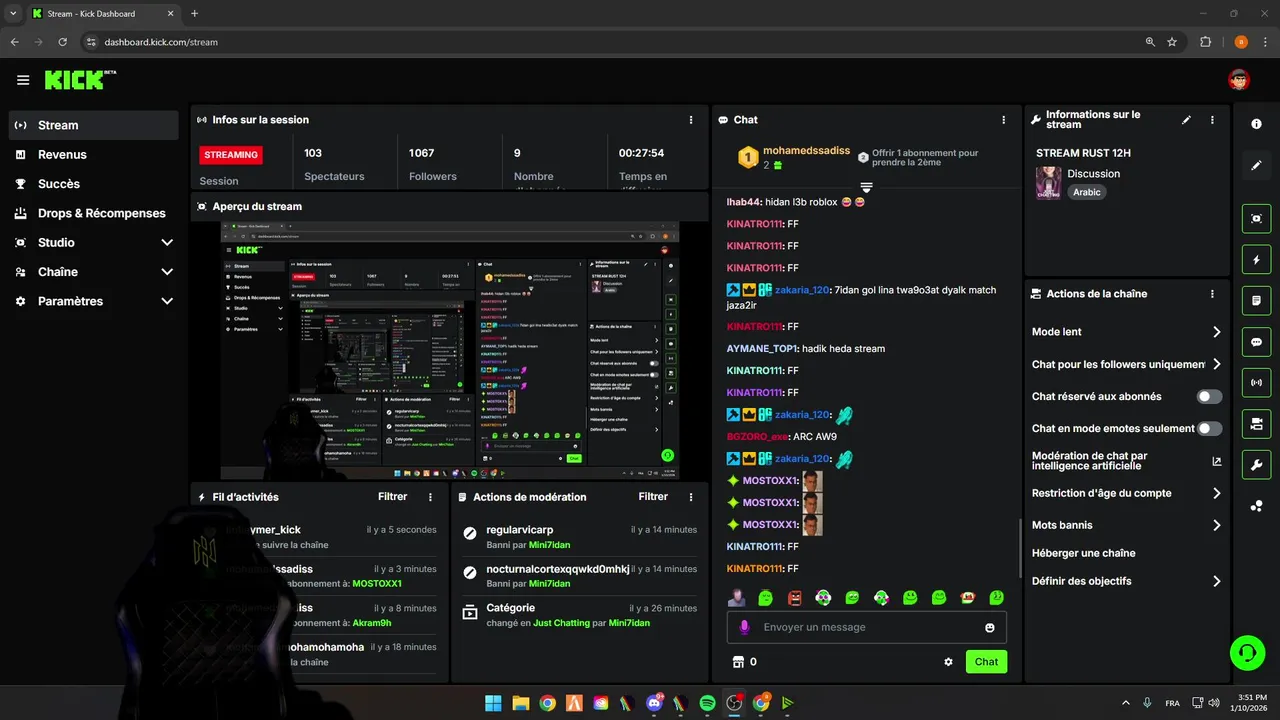Open Infos sur la session options menu
The width and height of the screenshot is (1280, 720).
tap(691, 120)
